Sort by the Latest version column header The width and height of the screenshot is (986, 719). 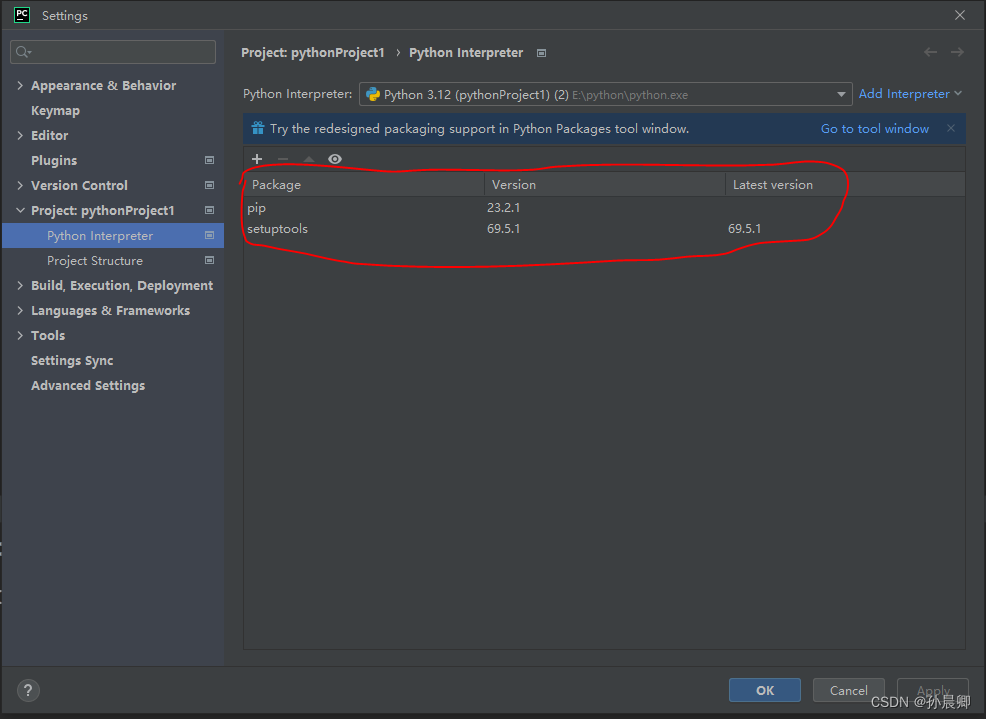[x=845, y=184]
